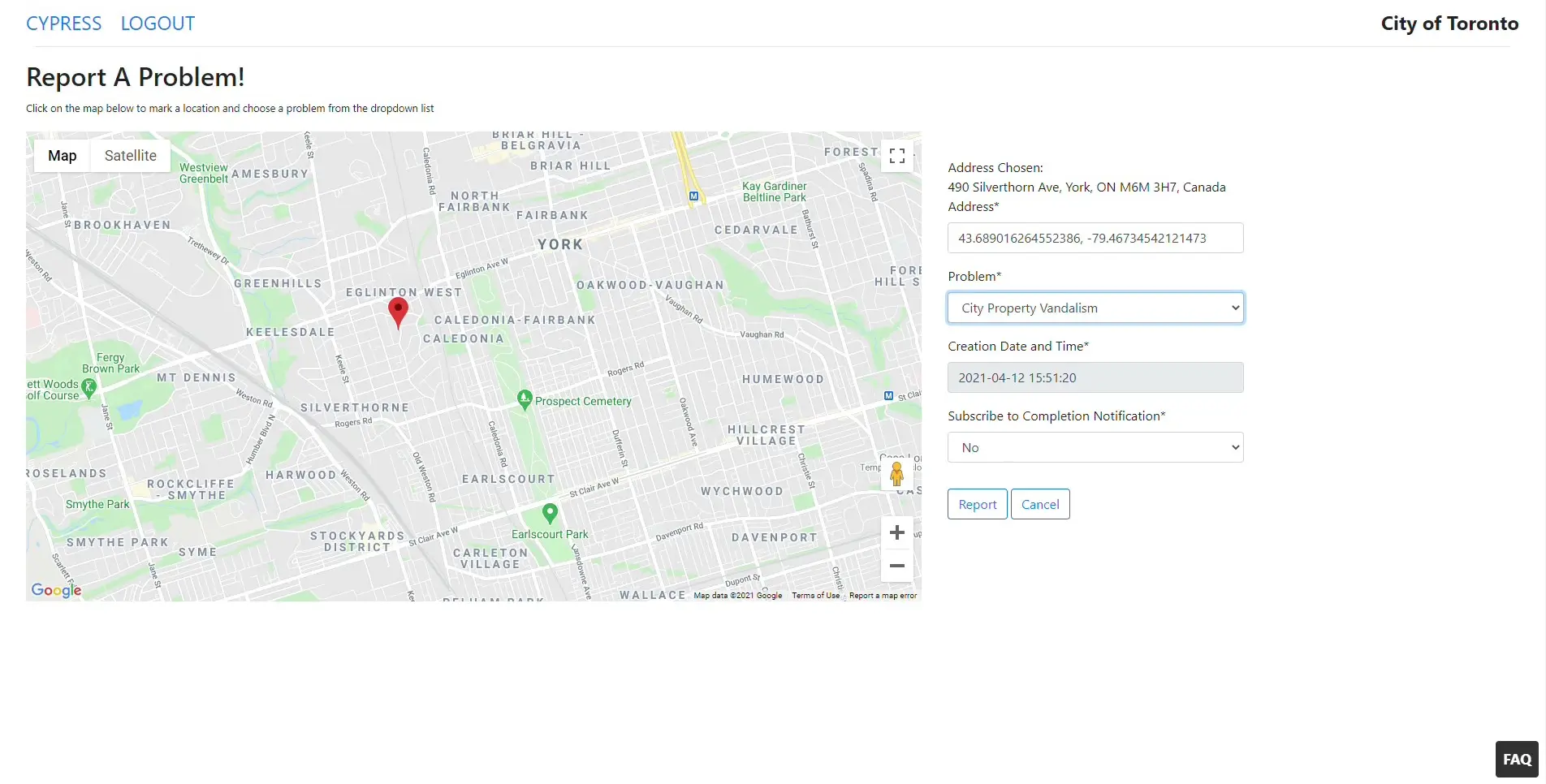Click the Kay Gardiner Beltline Park label
Viewport: 1546px width, 784px height.
click(x=775, y=192)
